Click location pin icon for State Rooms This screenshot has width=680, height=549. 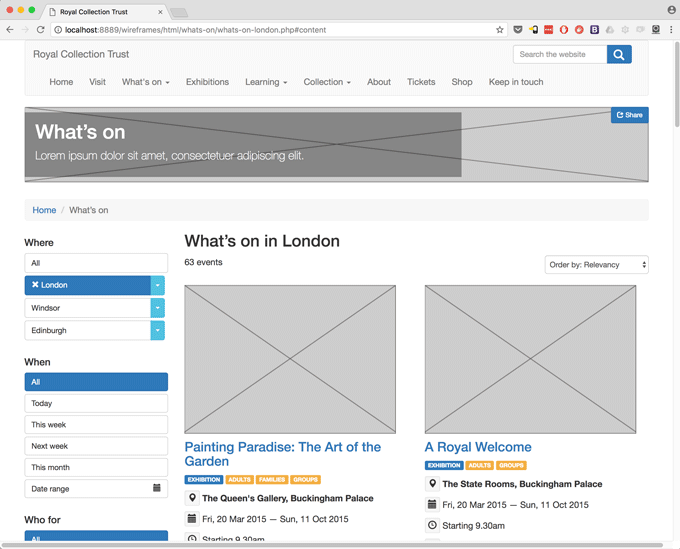click(x=432, y=484)
